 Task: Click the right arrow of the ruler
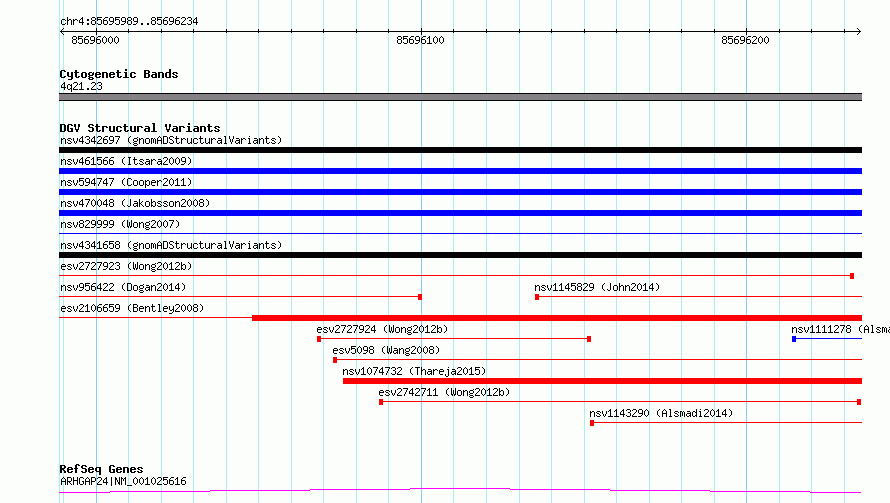[x=858, y=31]
